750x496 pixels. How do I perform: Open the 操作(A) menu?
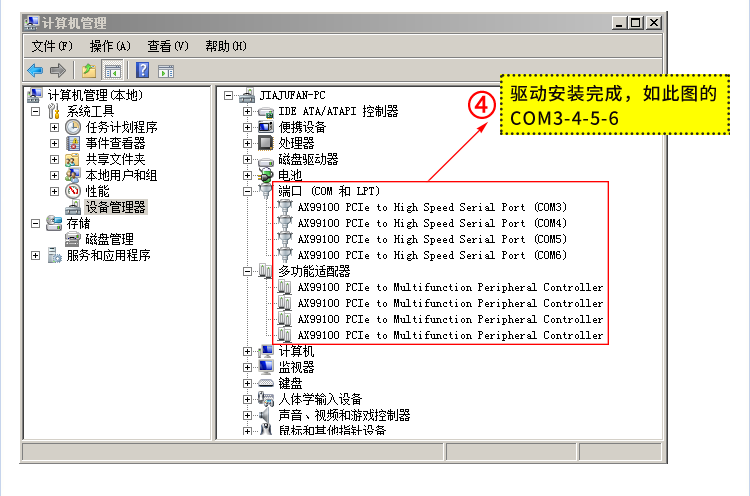pos(110,46)
